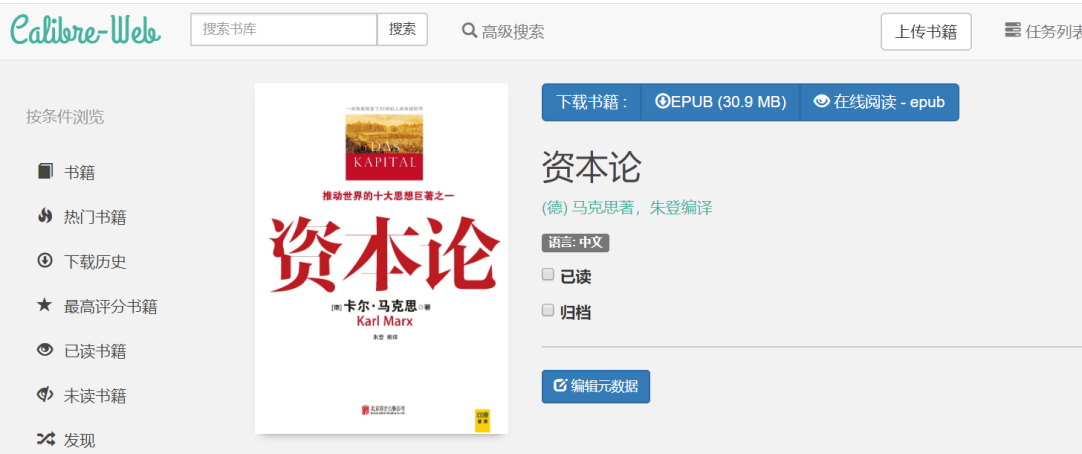Click the 上传书籍 upload button
1082x454 pixels.
point(926,32)
